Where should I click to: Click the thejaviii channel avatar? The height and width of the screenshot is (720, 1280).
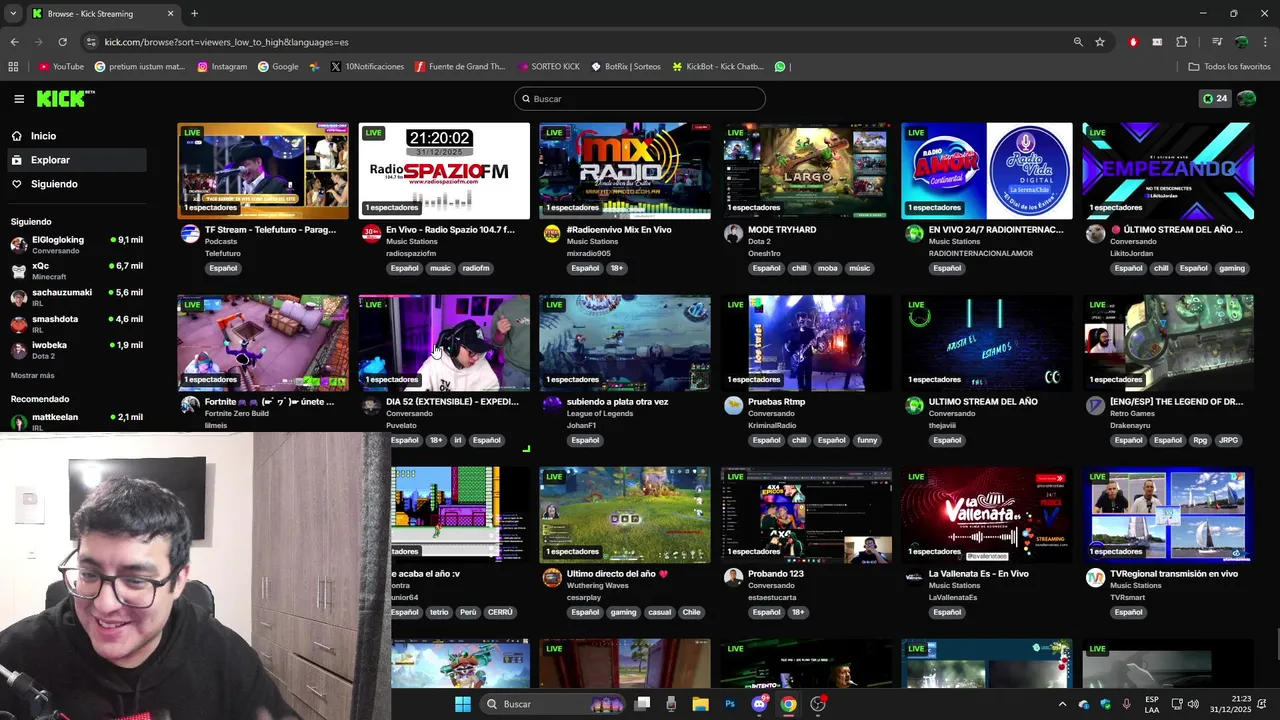click(914, 406)
